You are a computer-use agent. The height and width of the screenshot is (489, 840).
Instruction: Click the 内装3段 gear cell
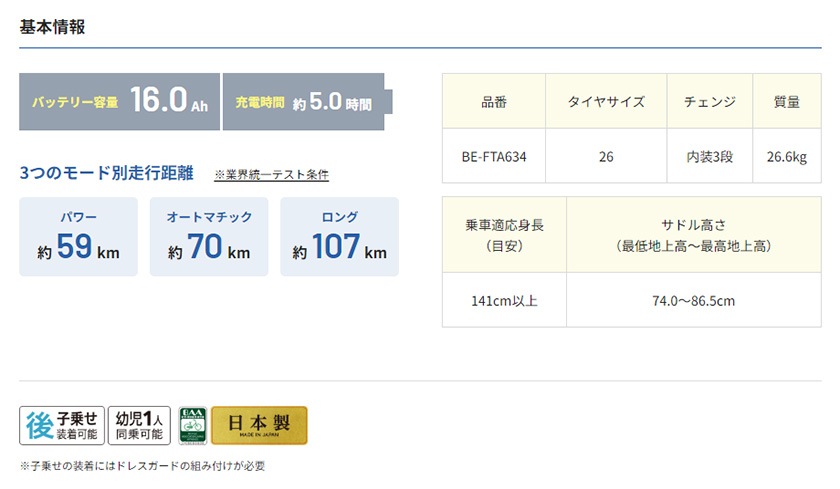pos(709,157)
